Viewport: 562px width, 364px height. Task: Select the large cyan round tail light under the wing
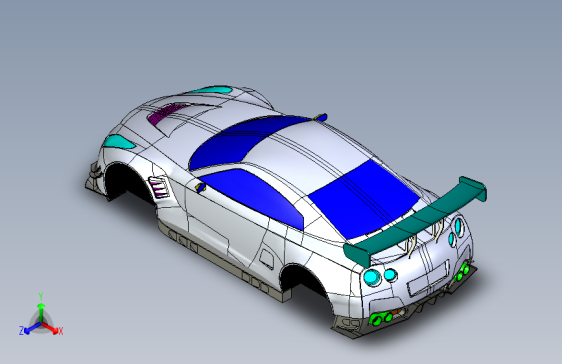(x=372, y=277)
